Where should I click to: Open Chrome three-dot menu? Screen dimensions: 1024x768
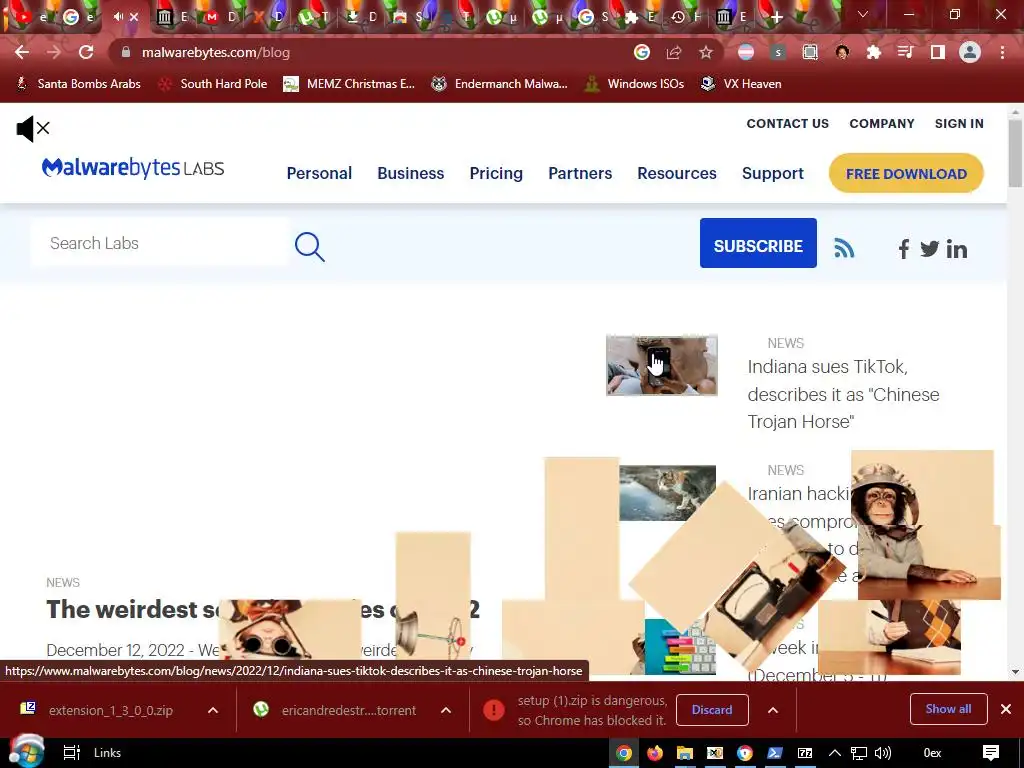[x=1002, y=52]
